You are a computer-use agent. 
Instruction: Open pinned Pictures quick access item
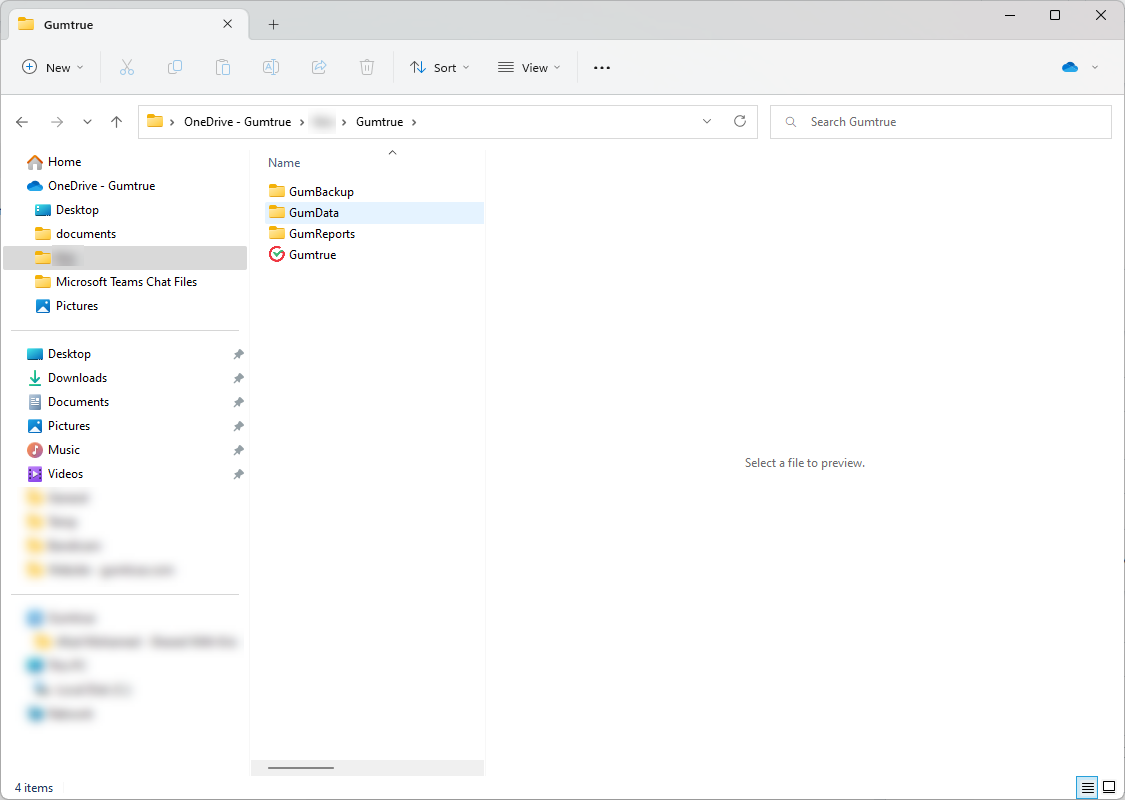tap(59, 426)
